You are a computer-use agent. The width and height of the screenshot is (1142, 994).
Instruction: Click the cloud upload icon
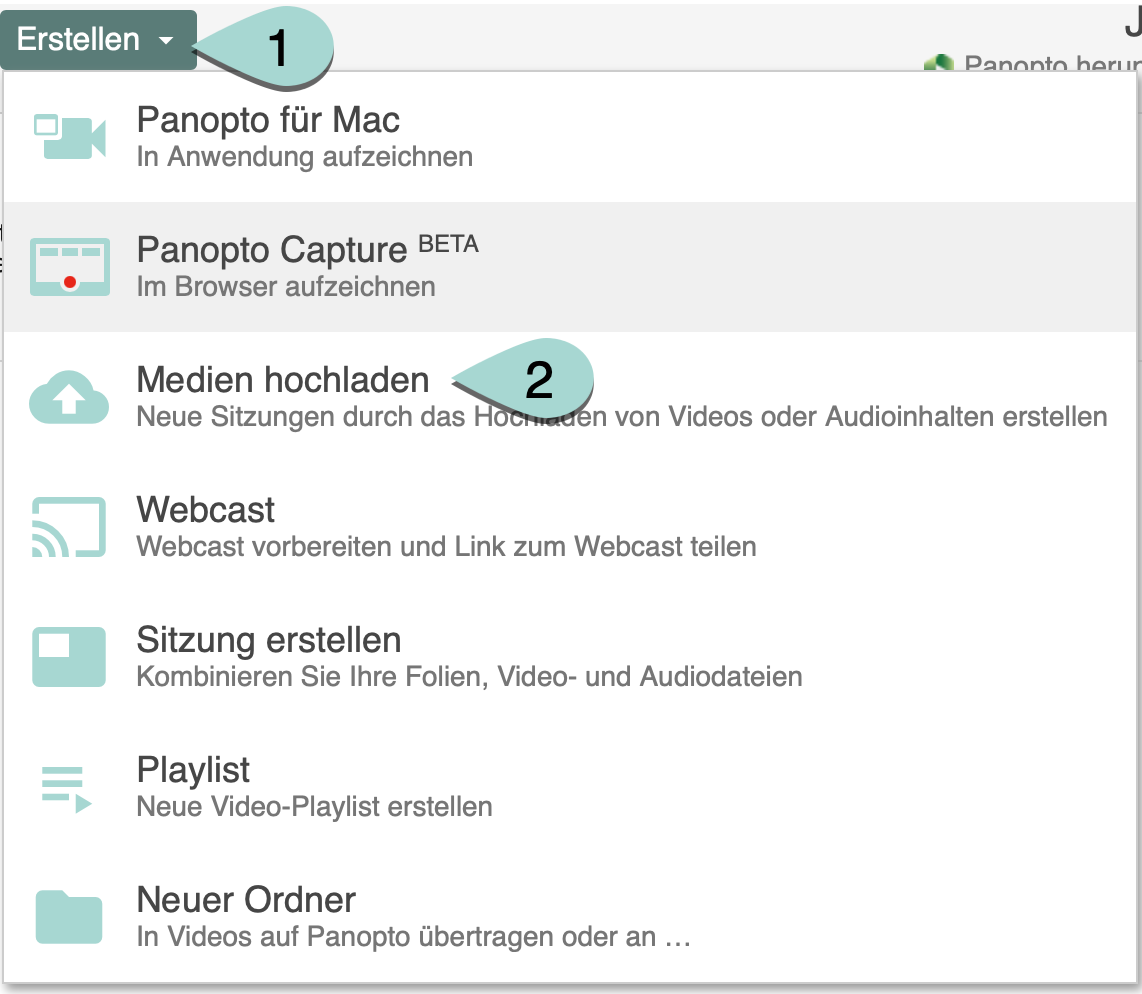[x=69, y=397]
